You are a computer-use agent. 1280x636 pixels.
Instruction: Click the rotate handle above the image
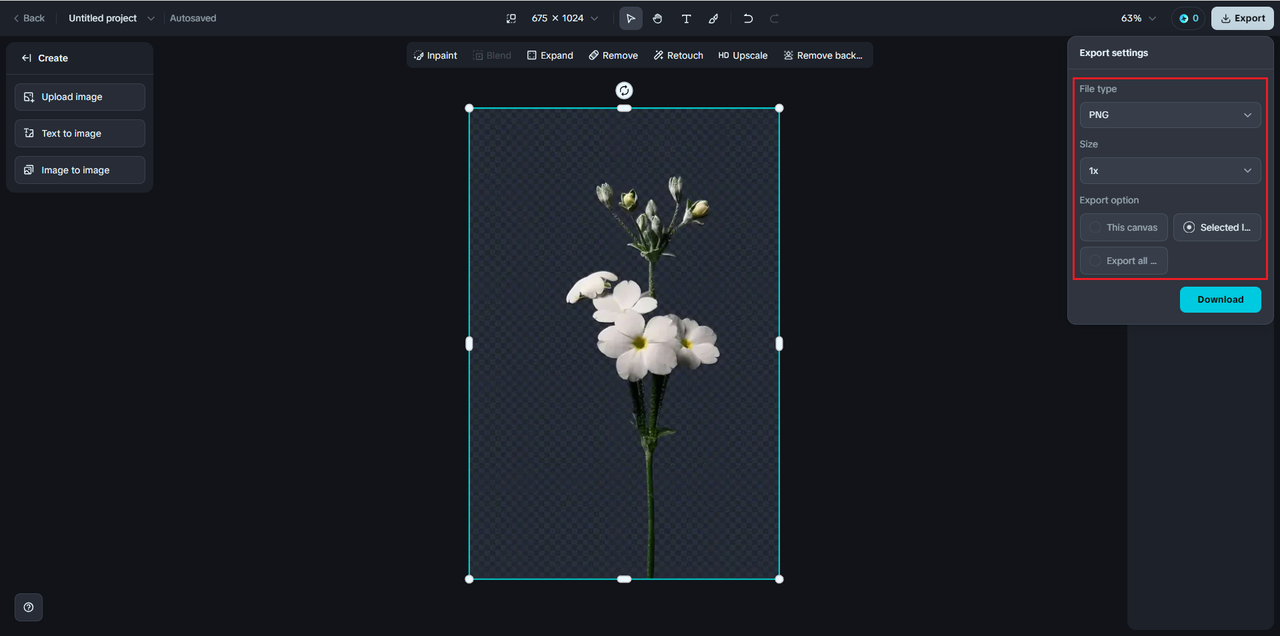pyautogui.click(x=624, y=90)
